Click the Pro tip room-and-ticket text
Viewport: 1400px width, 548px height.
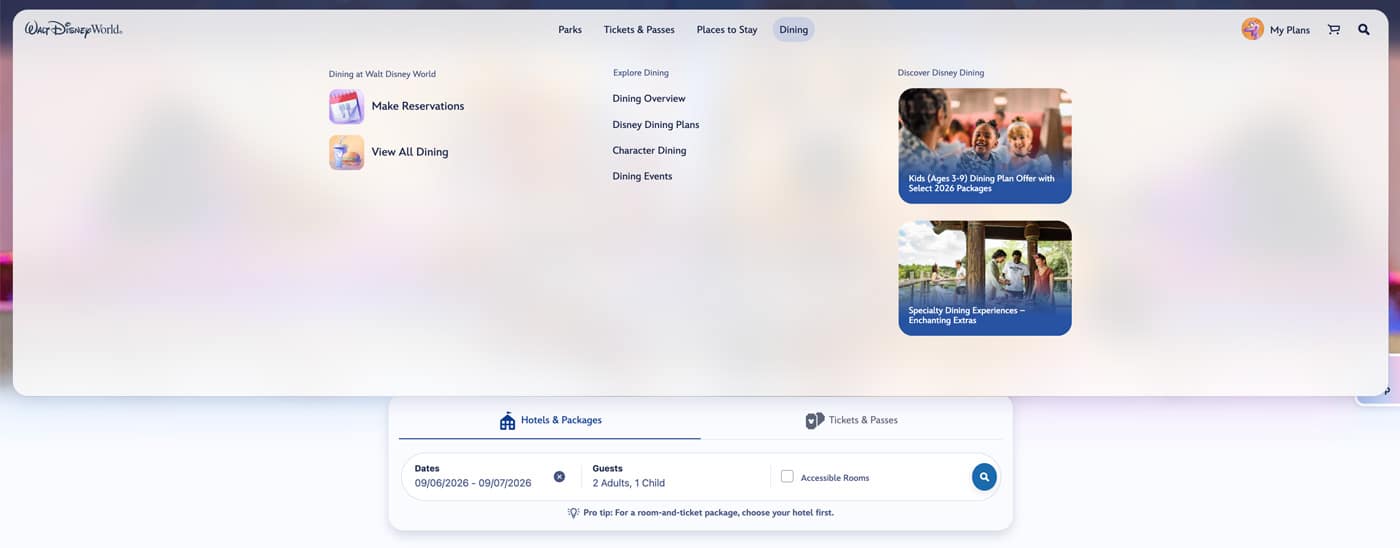pyautogui.click(x=709, y=512)
